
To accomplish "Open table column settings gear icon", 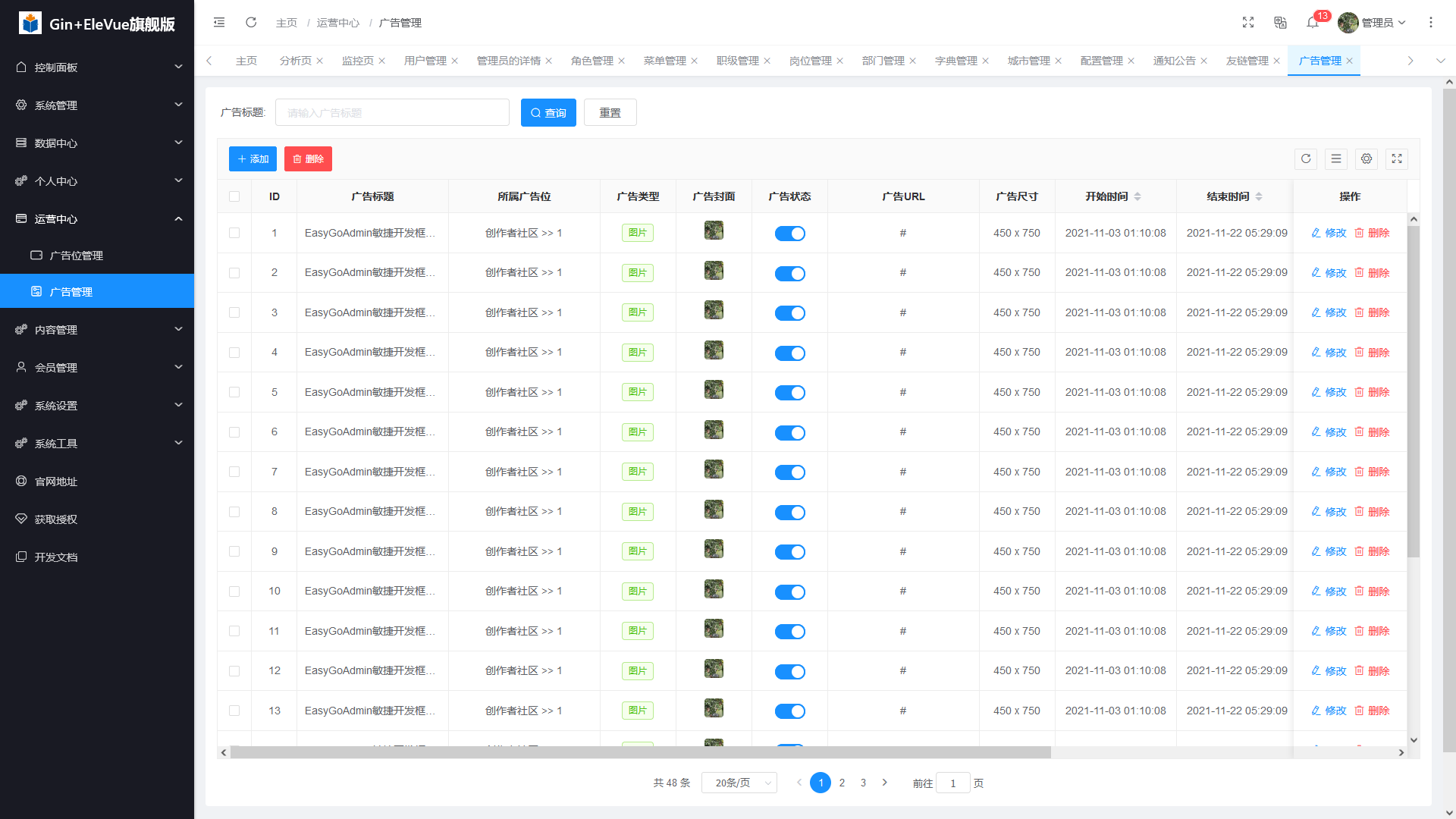I will 1367,158.
